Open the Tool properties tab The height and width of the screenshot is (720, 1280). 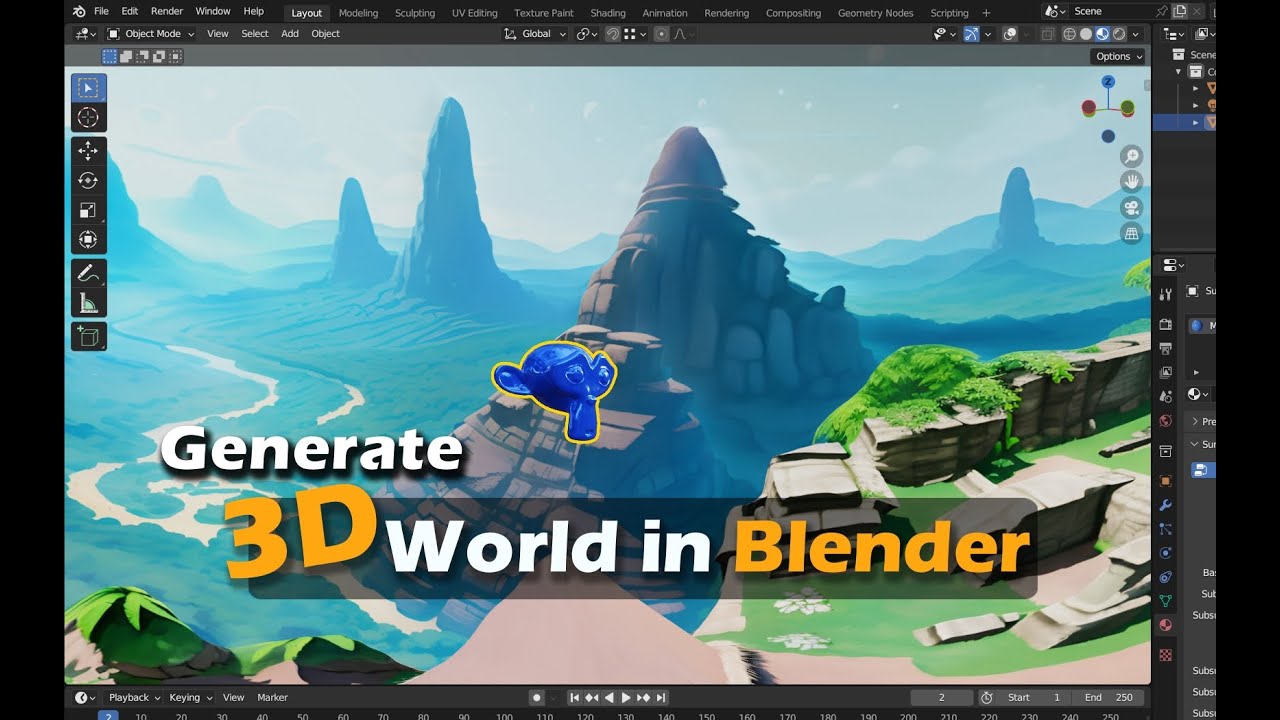click(x=1165, y=294)
